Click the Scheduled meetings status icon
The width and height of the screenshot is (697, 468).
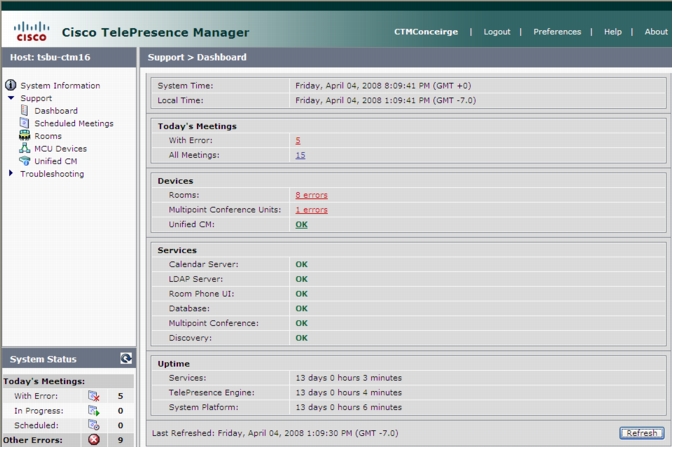pyautogui.click(x=93, y=425)
